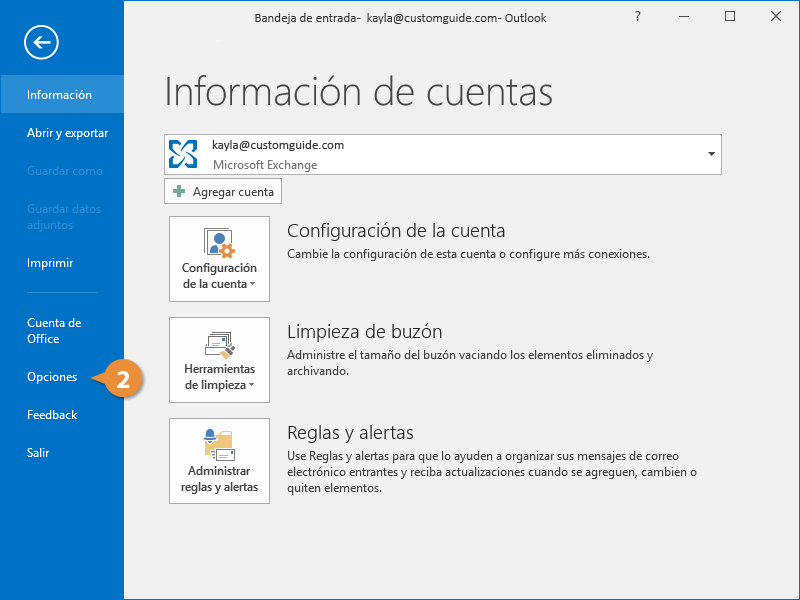800x600 pixels.
Task: Open the Herramientas de limpieza dropdown label
Action: tap(219, 377)
